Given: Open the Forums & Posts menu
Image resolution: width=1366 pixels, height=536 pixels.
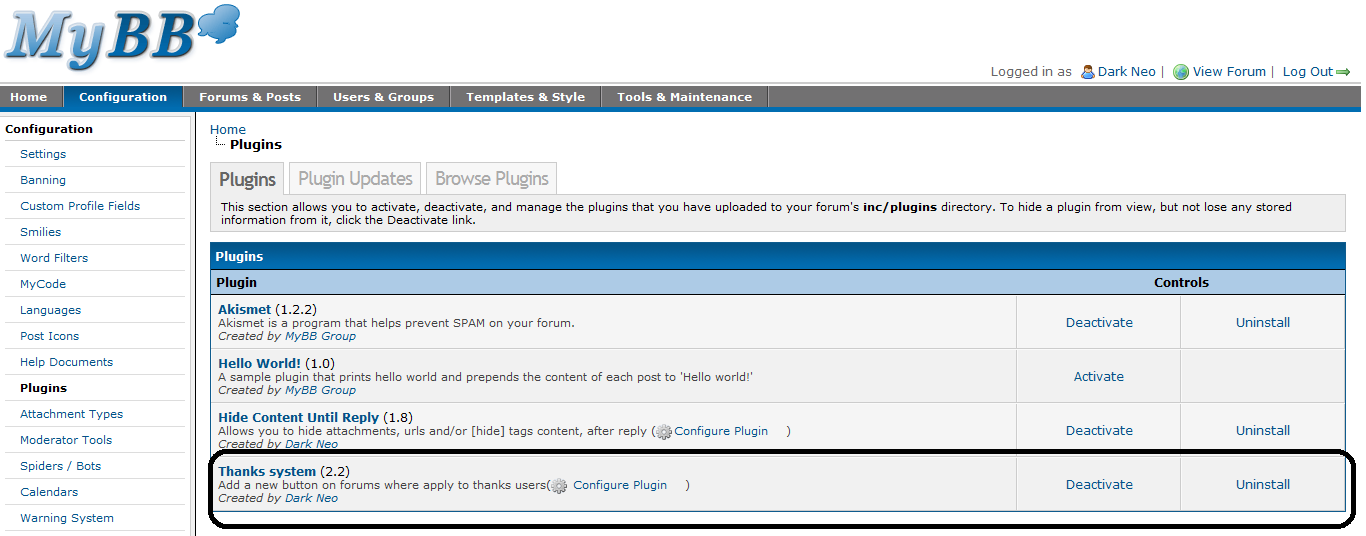Looking at the screenshot, I should tap(250, 97).
